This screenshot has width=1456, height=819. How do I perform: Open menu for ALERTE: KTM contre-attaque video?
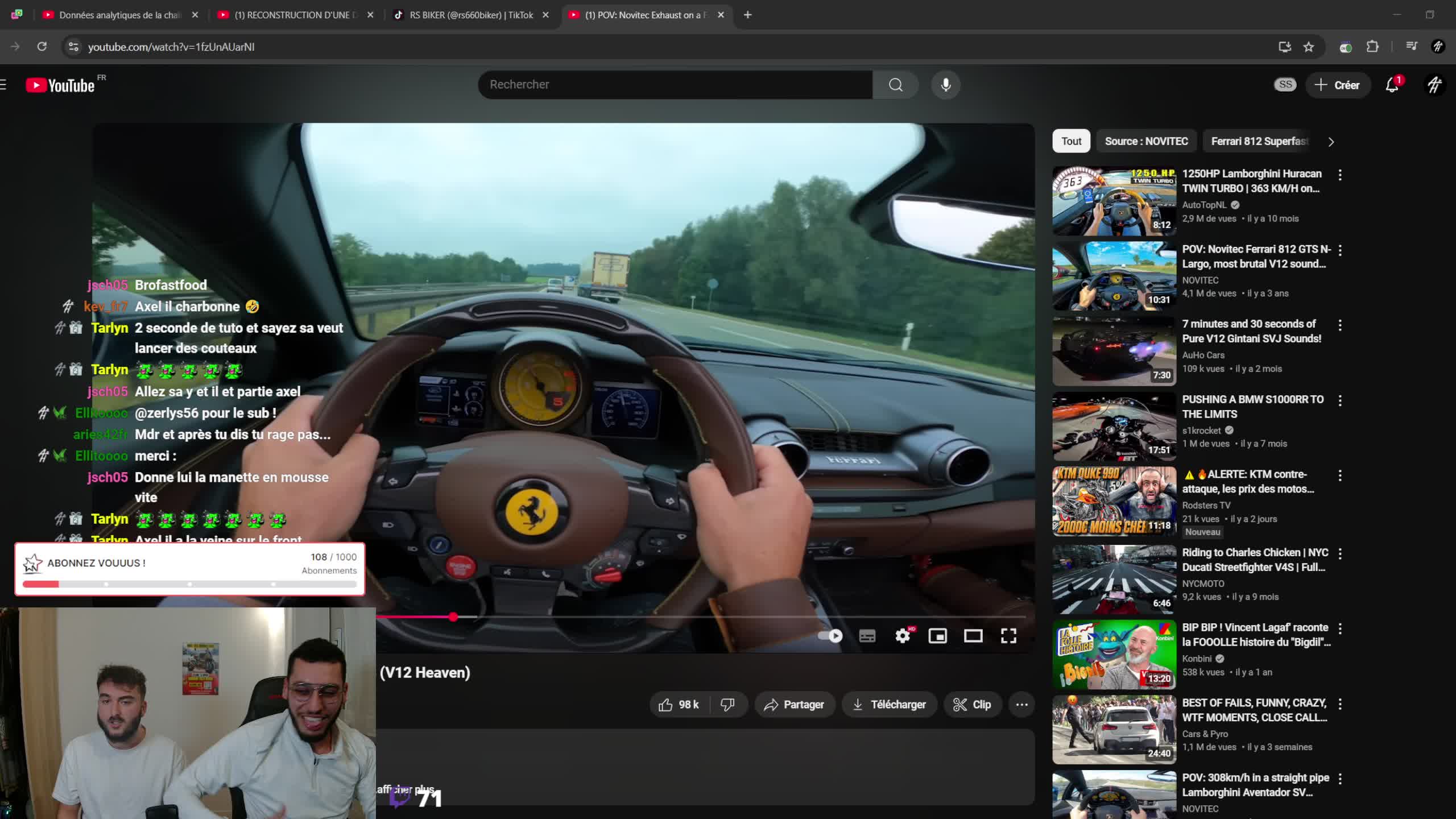pyautogui.click(x=1340, y=475)
